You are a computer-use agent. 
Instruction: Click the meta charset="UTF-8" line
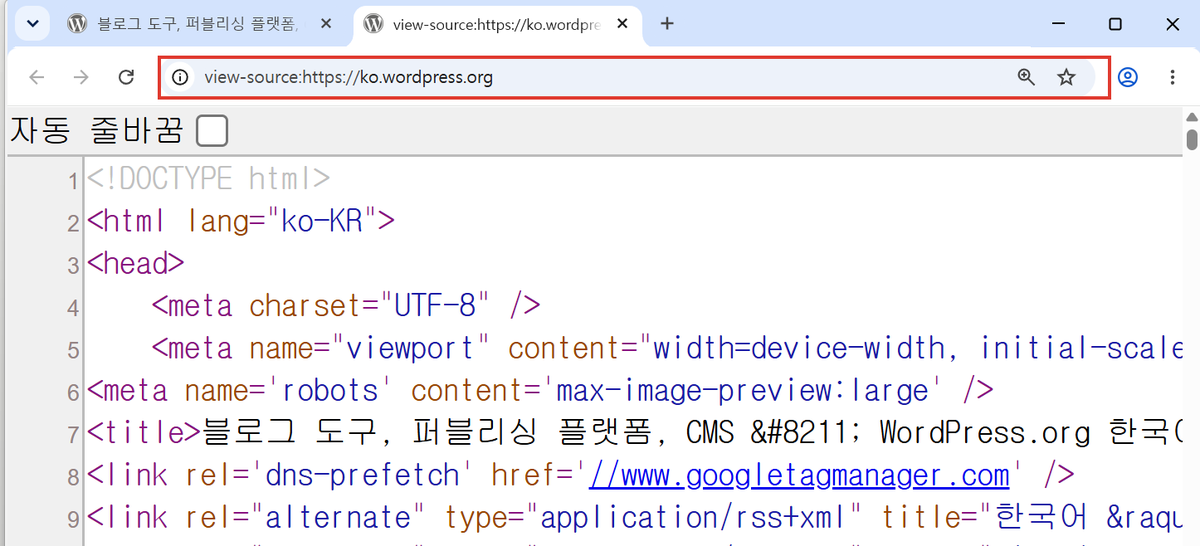(x=346, y=306)
